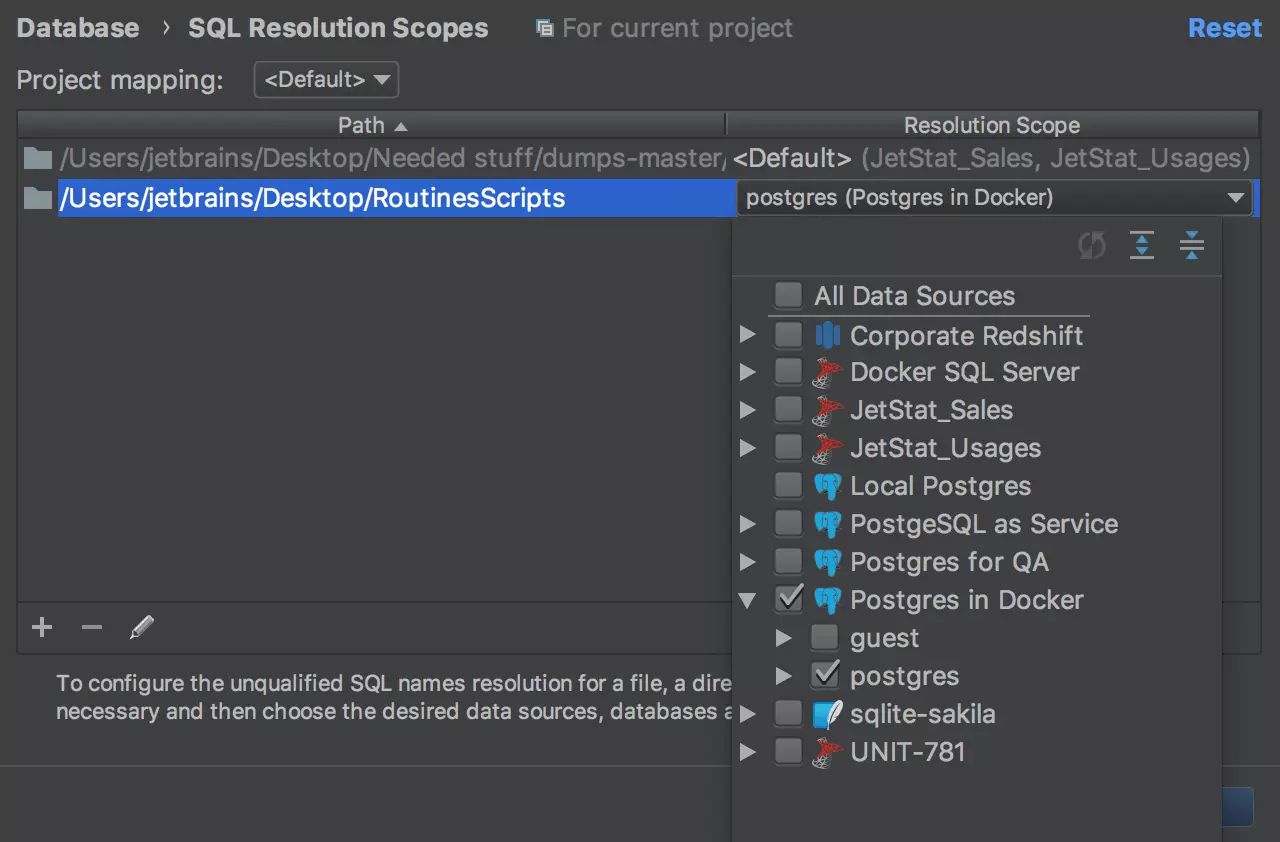Click the sqlite-sakila feather icon

pyautogui.click(x=827, y=714)
